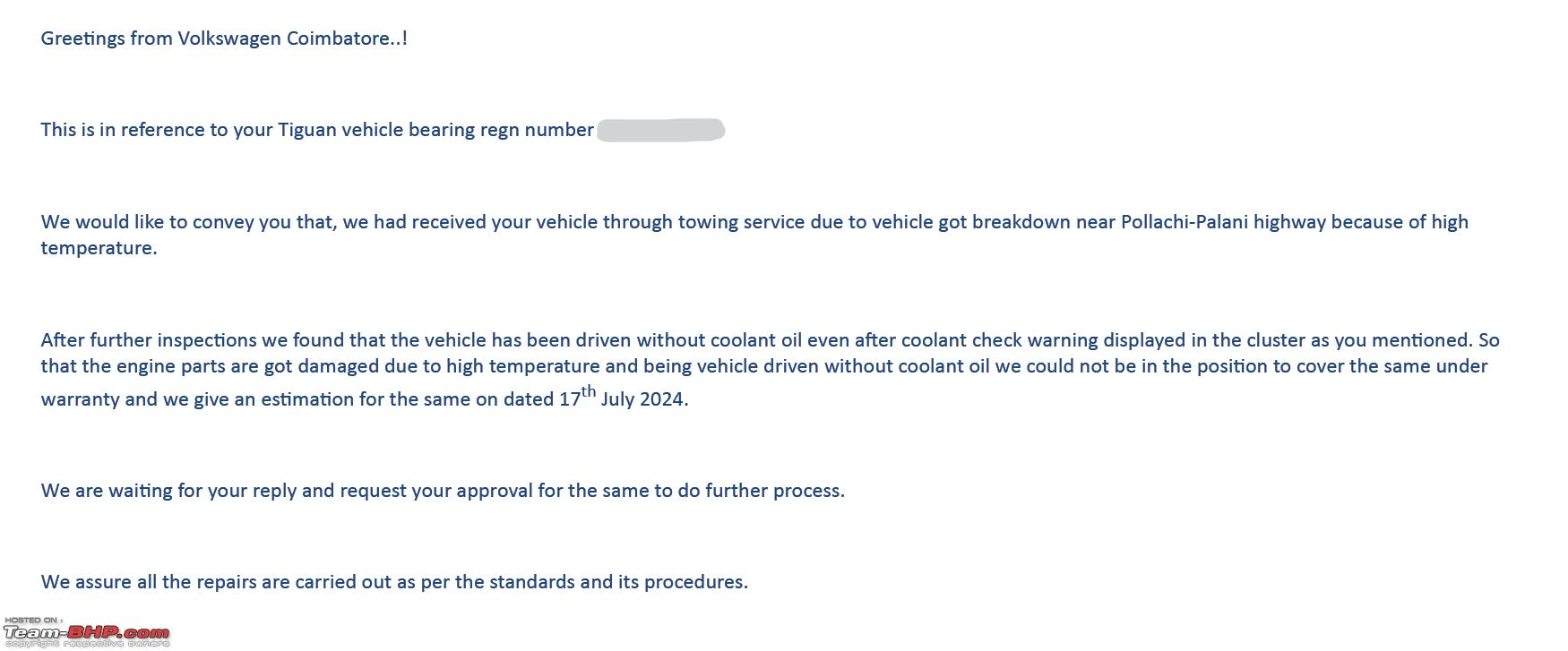
Task: Click the word warranty in the inspection paragraph
Action: coord(81,399)
